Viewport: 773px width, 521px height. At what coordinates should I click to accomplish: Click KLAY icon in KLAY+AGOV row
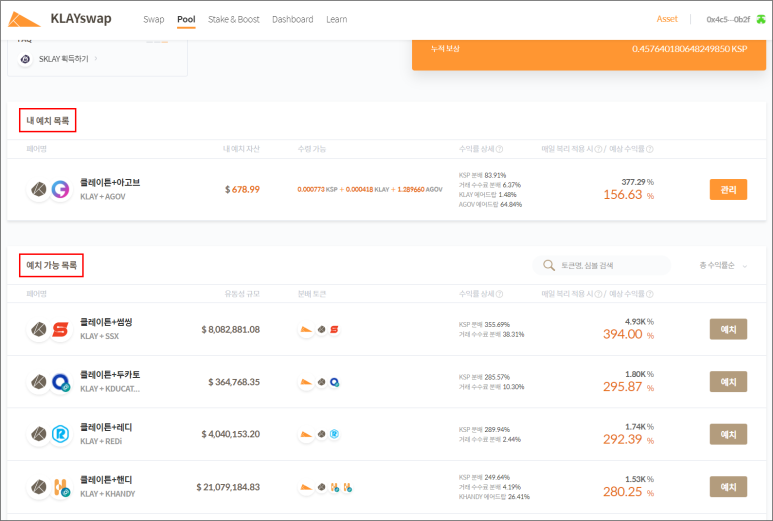(39, 189)
